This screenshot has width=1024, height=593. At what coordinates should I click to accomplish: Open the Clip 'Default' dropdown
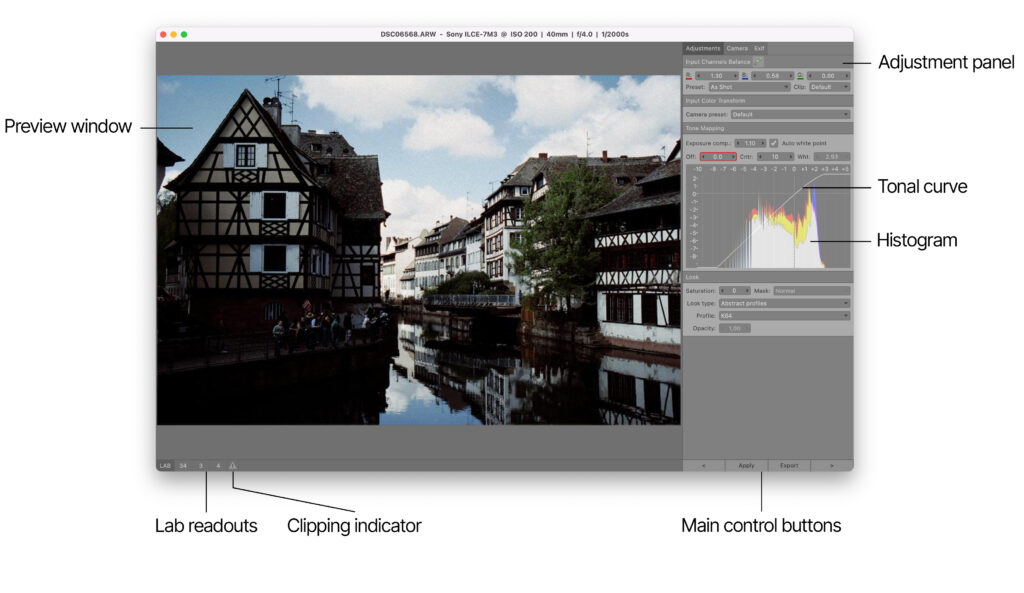[x=829, y=87]
